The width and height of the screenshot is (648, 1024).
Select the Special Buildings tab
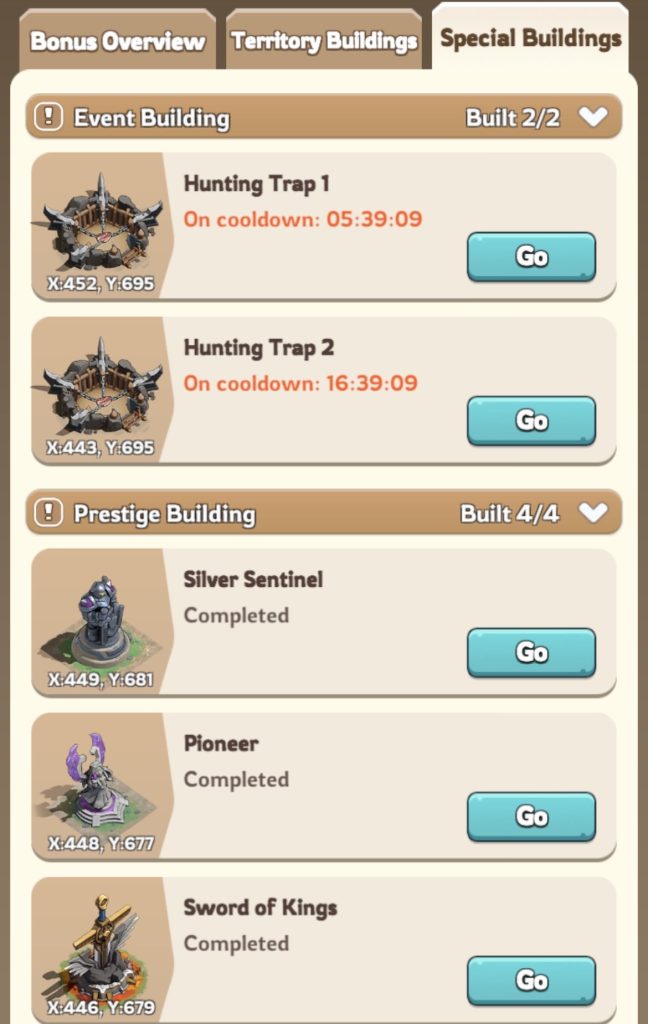[530, 38]
